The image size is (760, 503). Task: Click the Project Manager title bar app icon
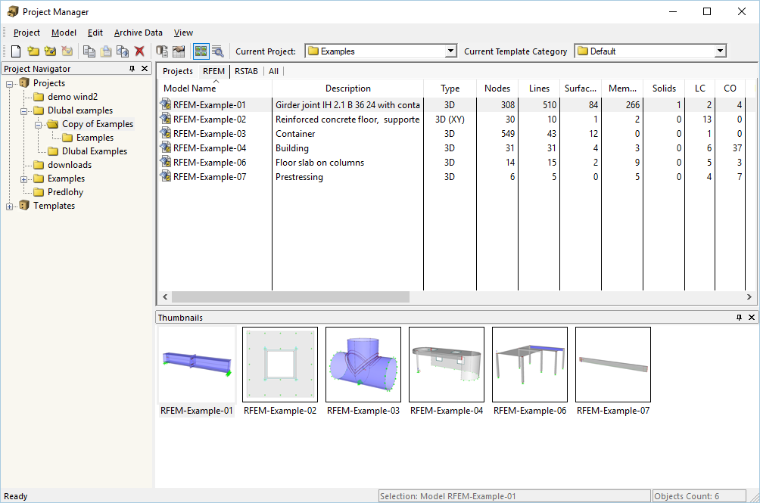click(13, 12)
